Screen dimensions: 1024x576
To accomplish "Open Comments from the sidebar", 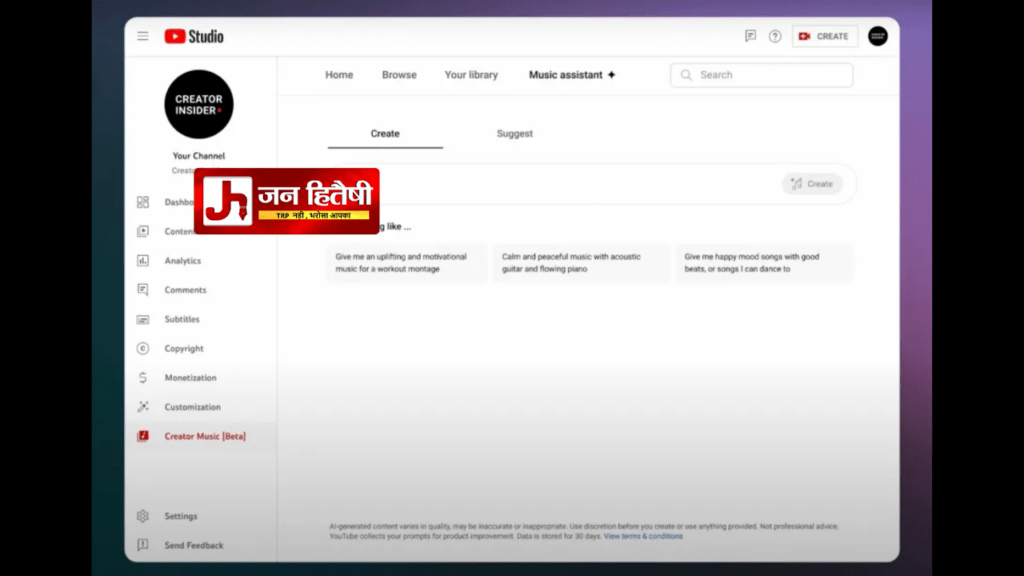I will click(x=185, y=290).
